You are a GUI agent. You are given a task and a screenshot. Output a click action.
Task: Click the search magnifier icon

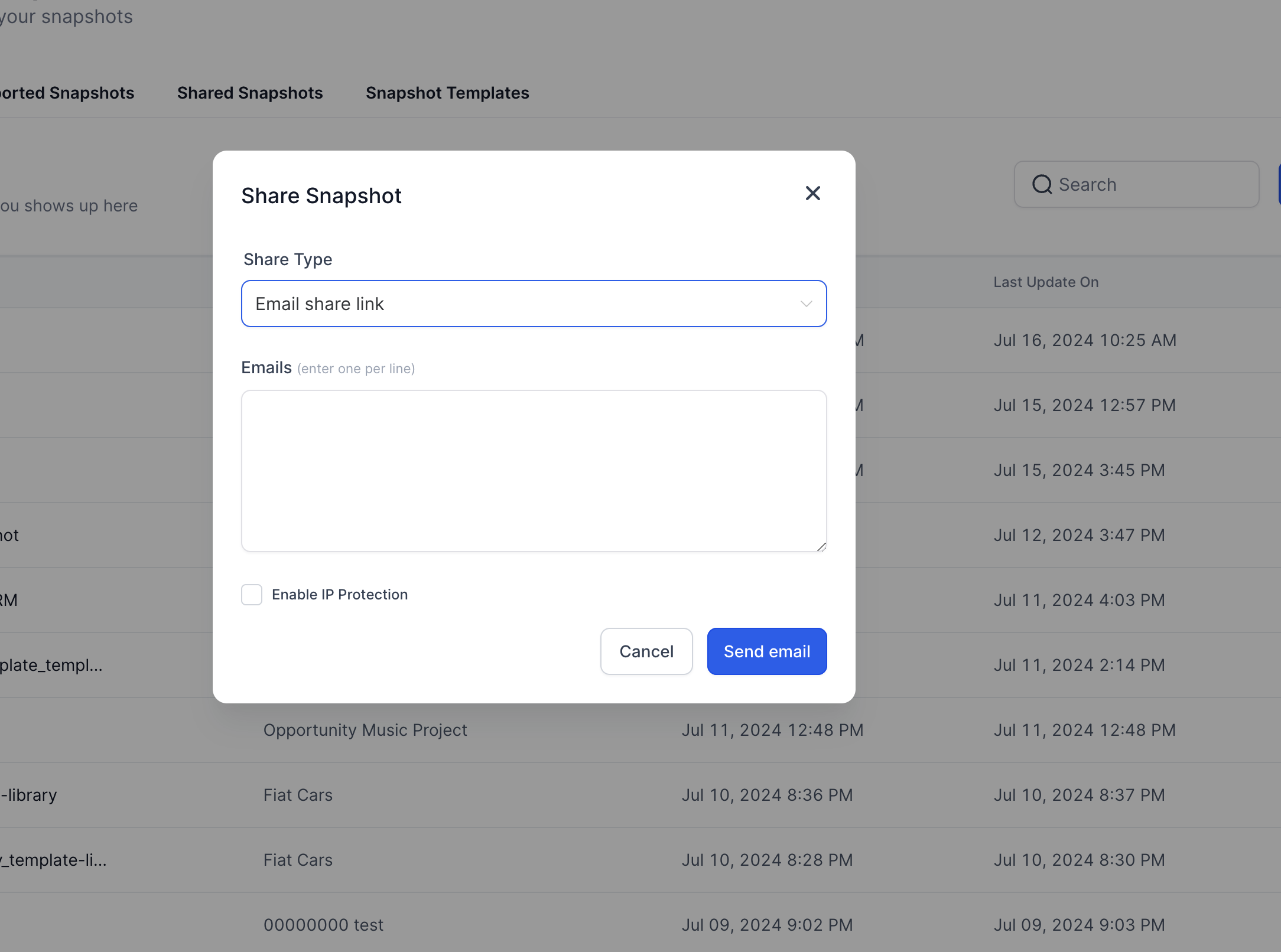pyautogui.click(x=1042, y=184)
